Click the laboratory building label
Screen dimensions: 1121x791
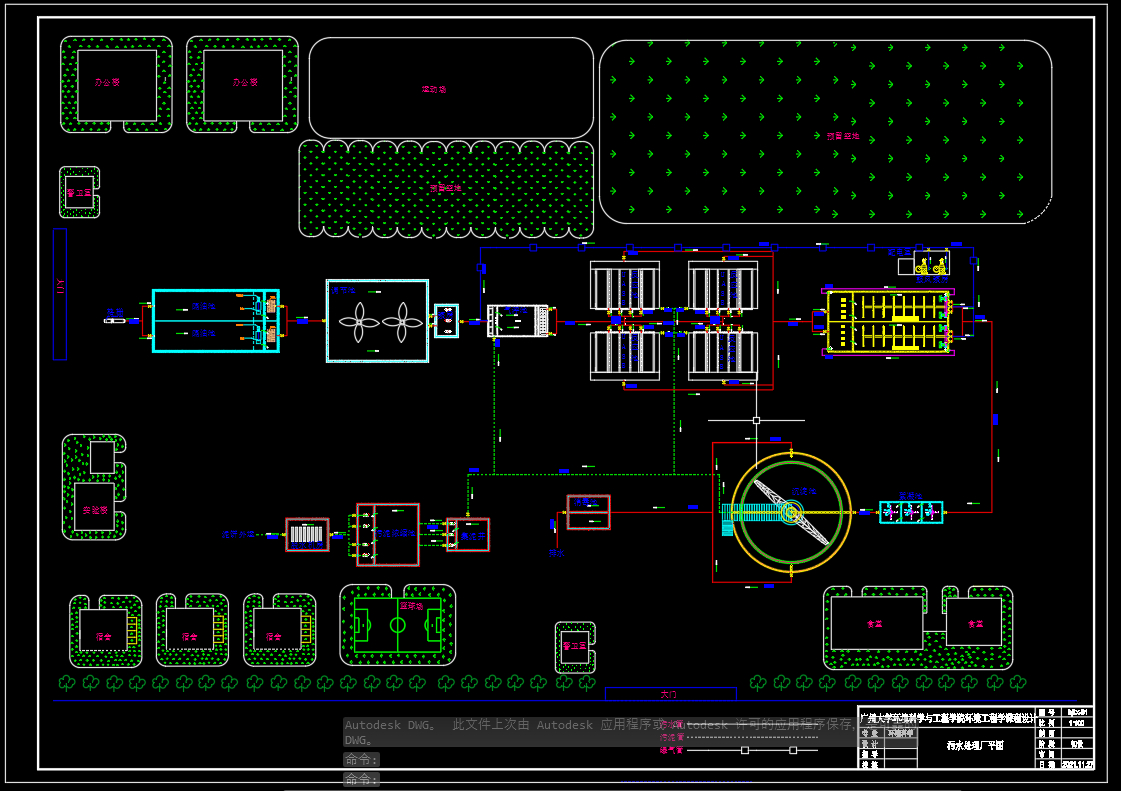(x=95, y=510)
